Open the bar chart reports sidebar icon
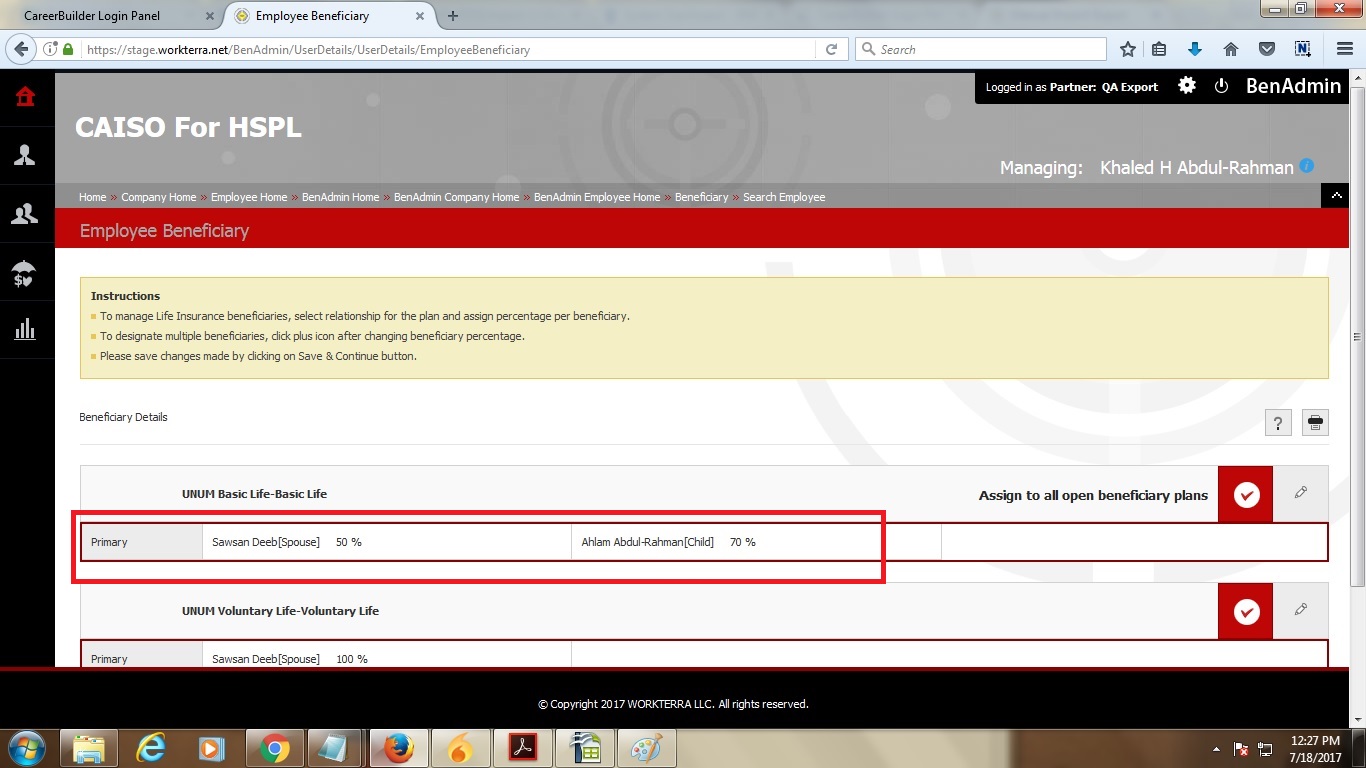The height and width of the screenshot is (768, 1366). tap(25, 329)
